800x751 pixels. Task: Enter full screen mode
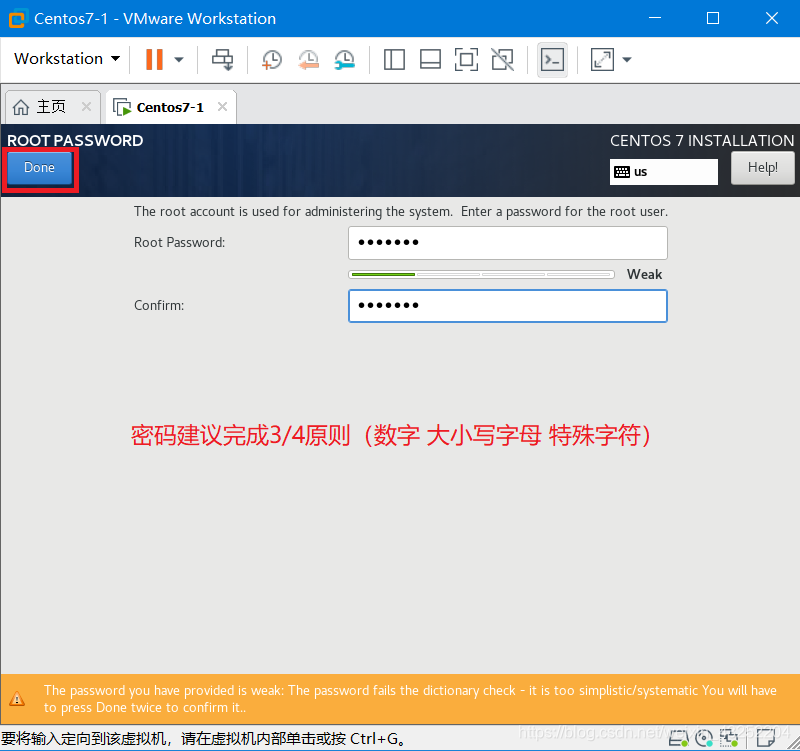pyautogui.click(x=466, y=60)
